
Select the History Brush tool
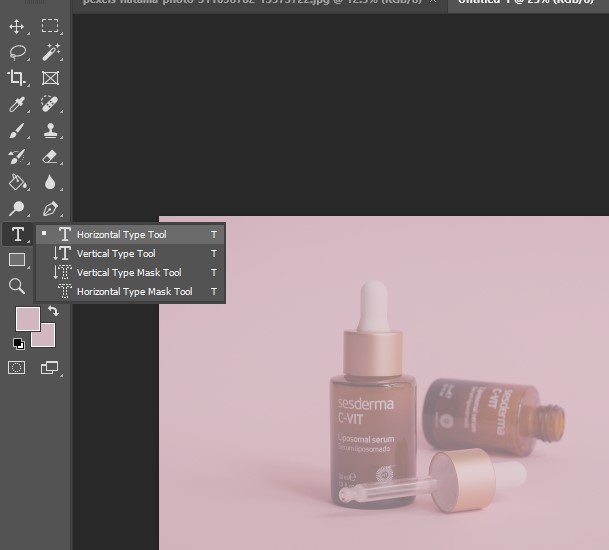[17, 157]
